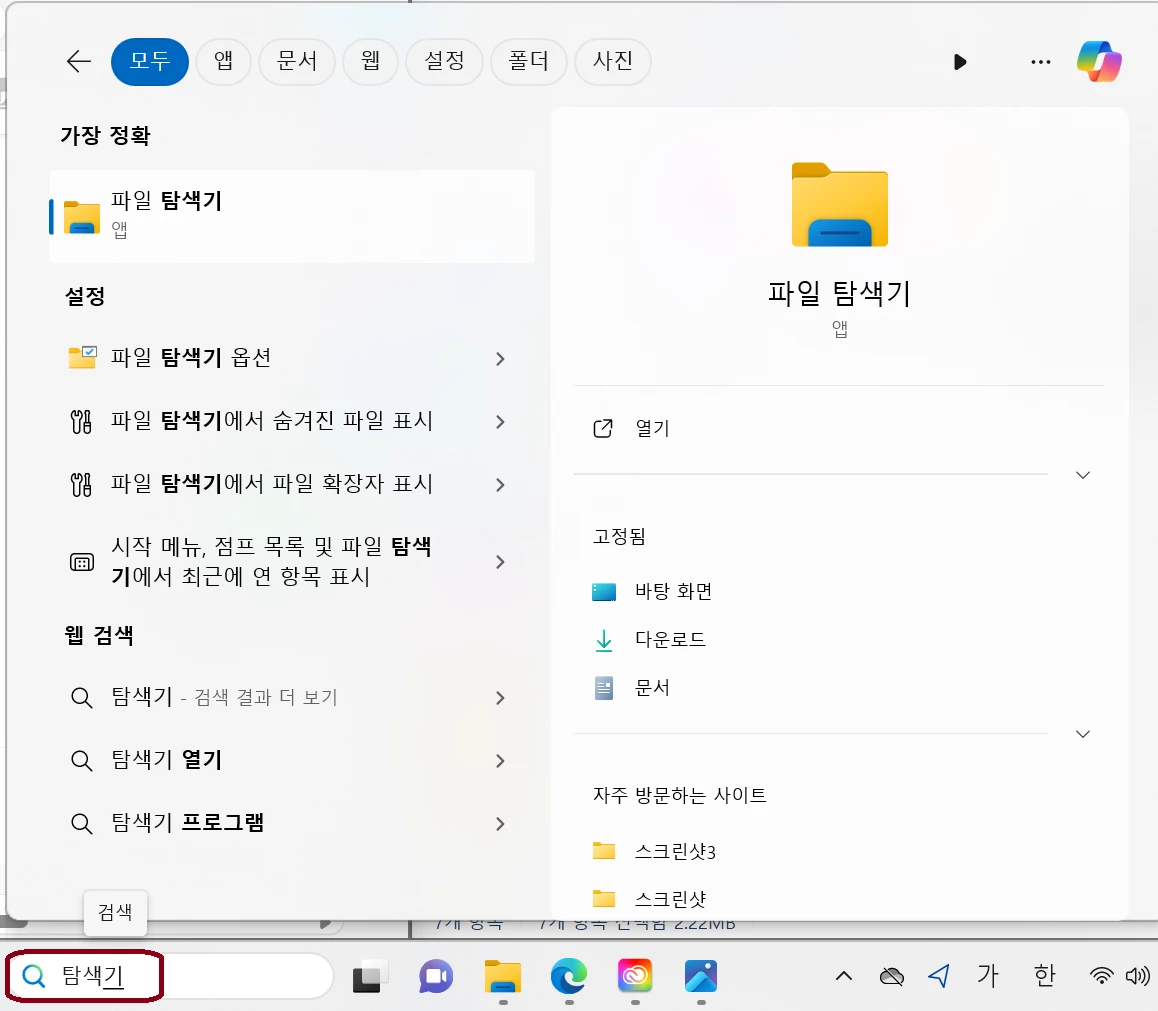This screenshot has width=1158, height=1011.
Task: Open the 스크린샷3 folder
Action: pyautogui.click(x=676, y=851)
